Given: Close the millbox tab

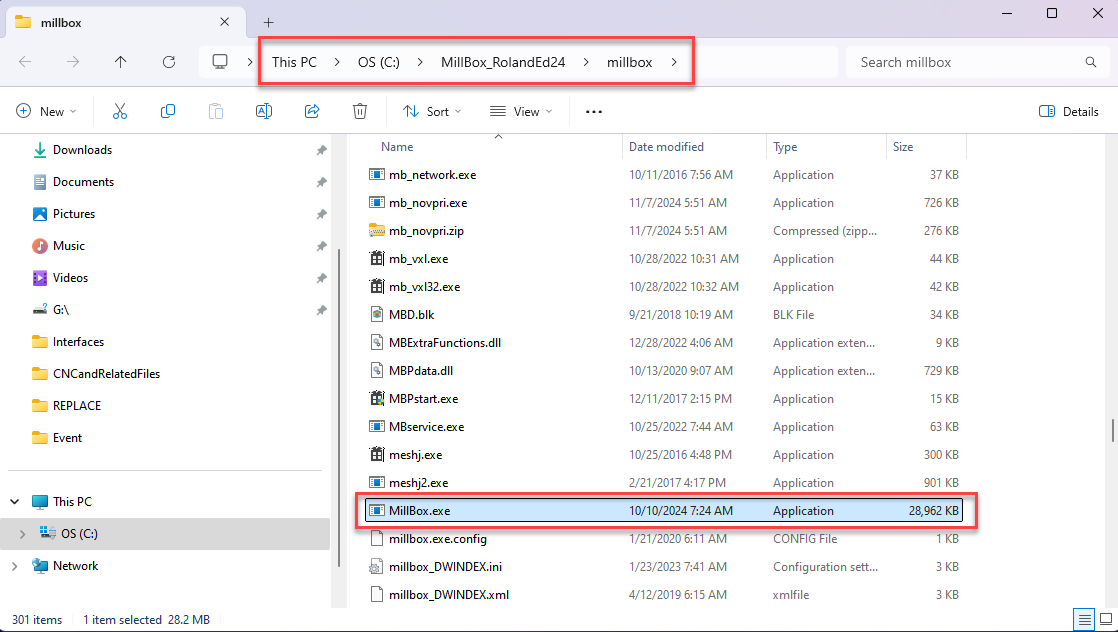Looking at the screenshot, I should 225,22.
